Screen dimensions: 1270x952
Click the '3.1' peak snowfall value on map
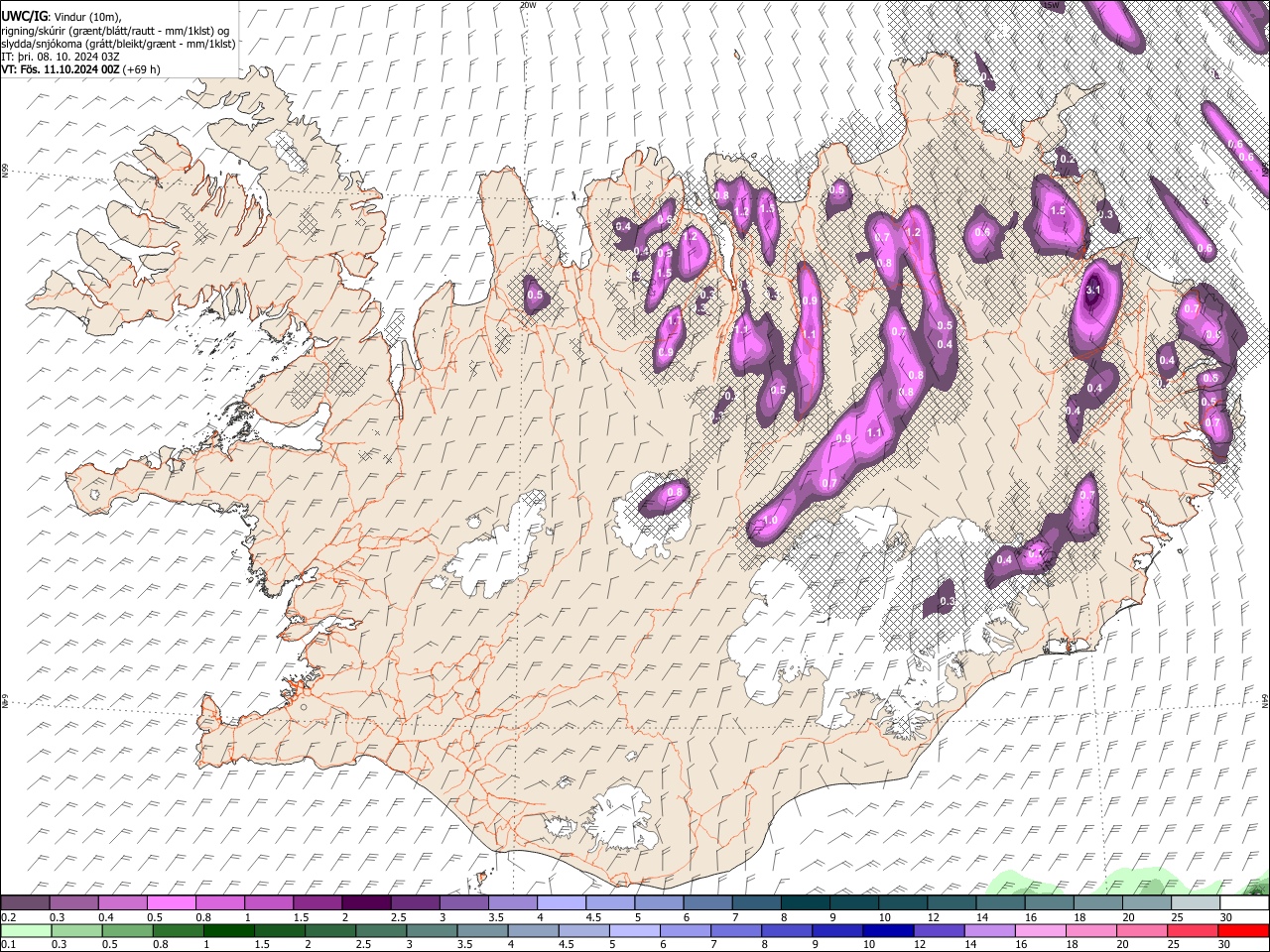click(1093, 291)
